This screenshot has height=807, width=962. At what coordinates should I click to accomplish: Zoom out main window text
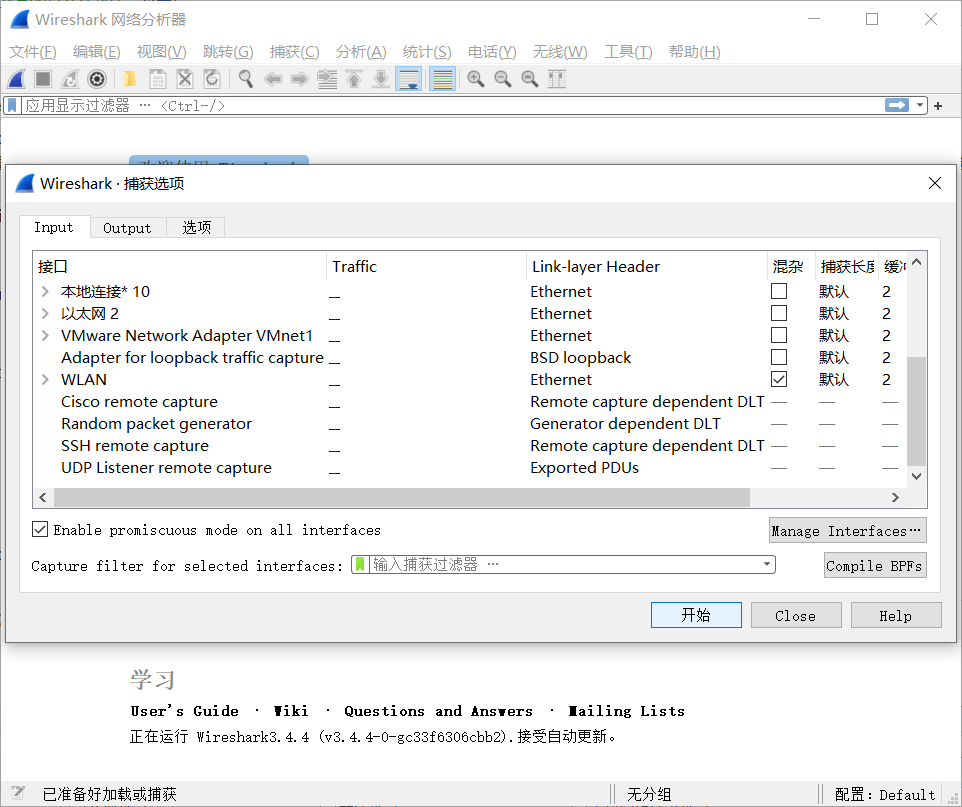point(502,79)
